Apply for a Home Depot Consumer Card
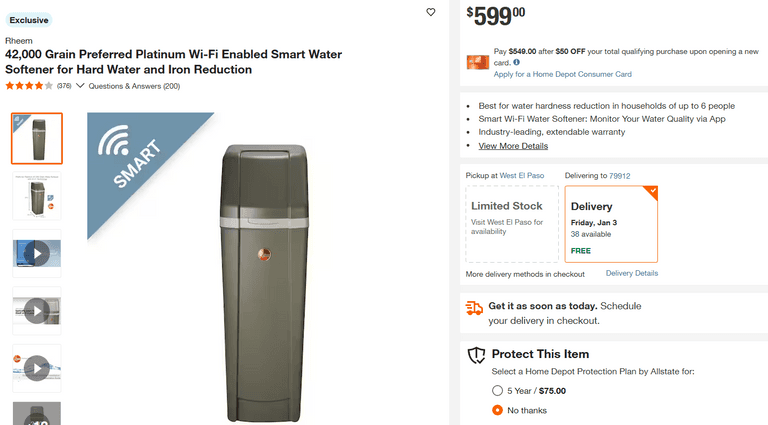768x425 pixels. [x=562, y=74]
